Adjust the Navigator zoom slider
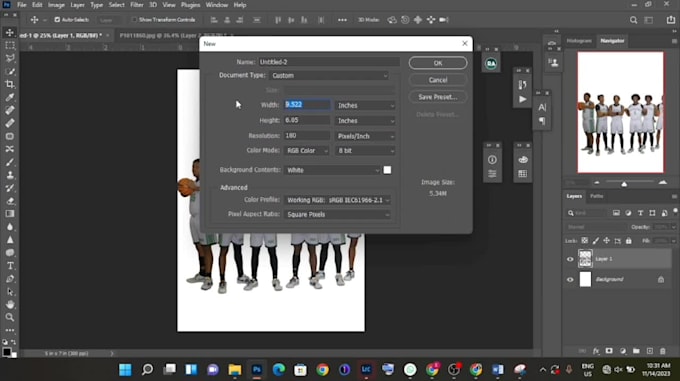Screen dimensions: 680x381 tap(624, 184)
